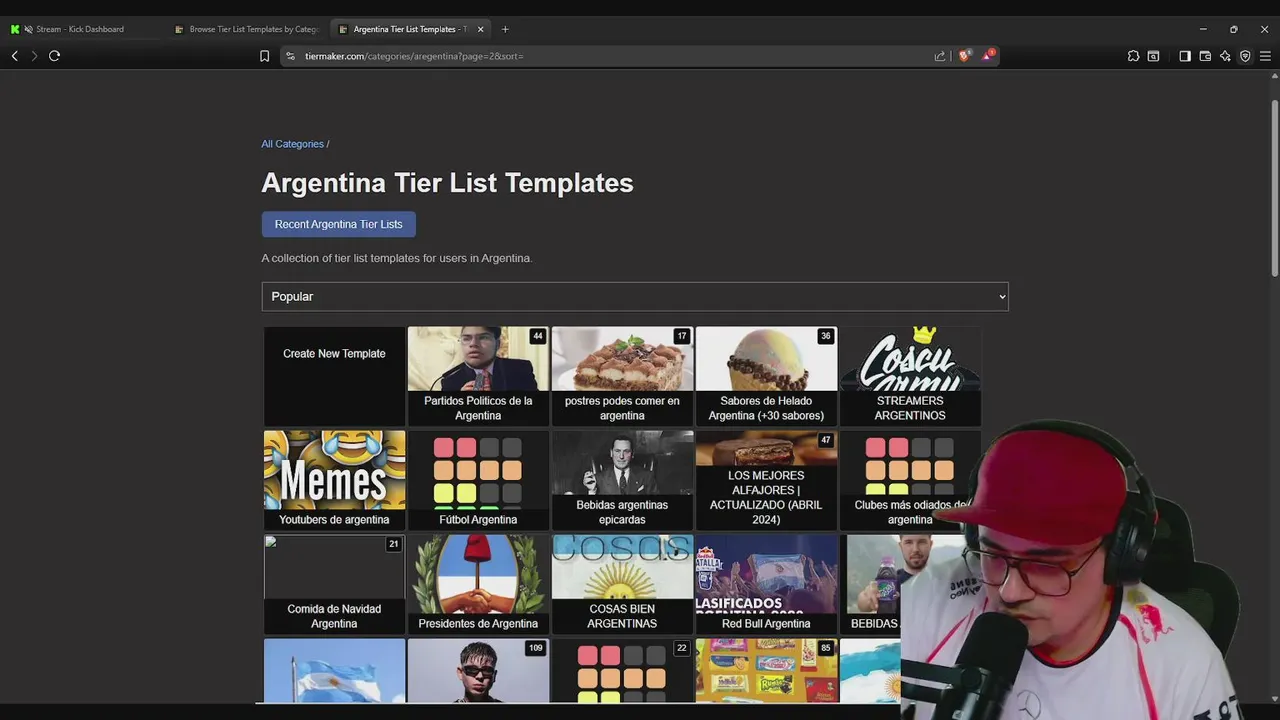Viewport: 1280px width, 720px height.
Task: Open Presidentes de Argentina template
Action: tap(478, 584)
